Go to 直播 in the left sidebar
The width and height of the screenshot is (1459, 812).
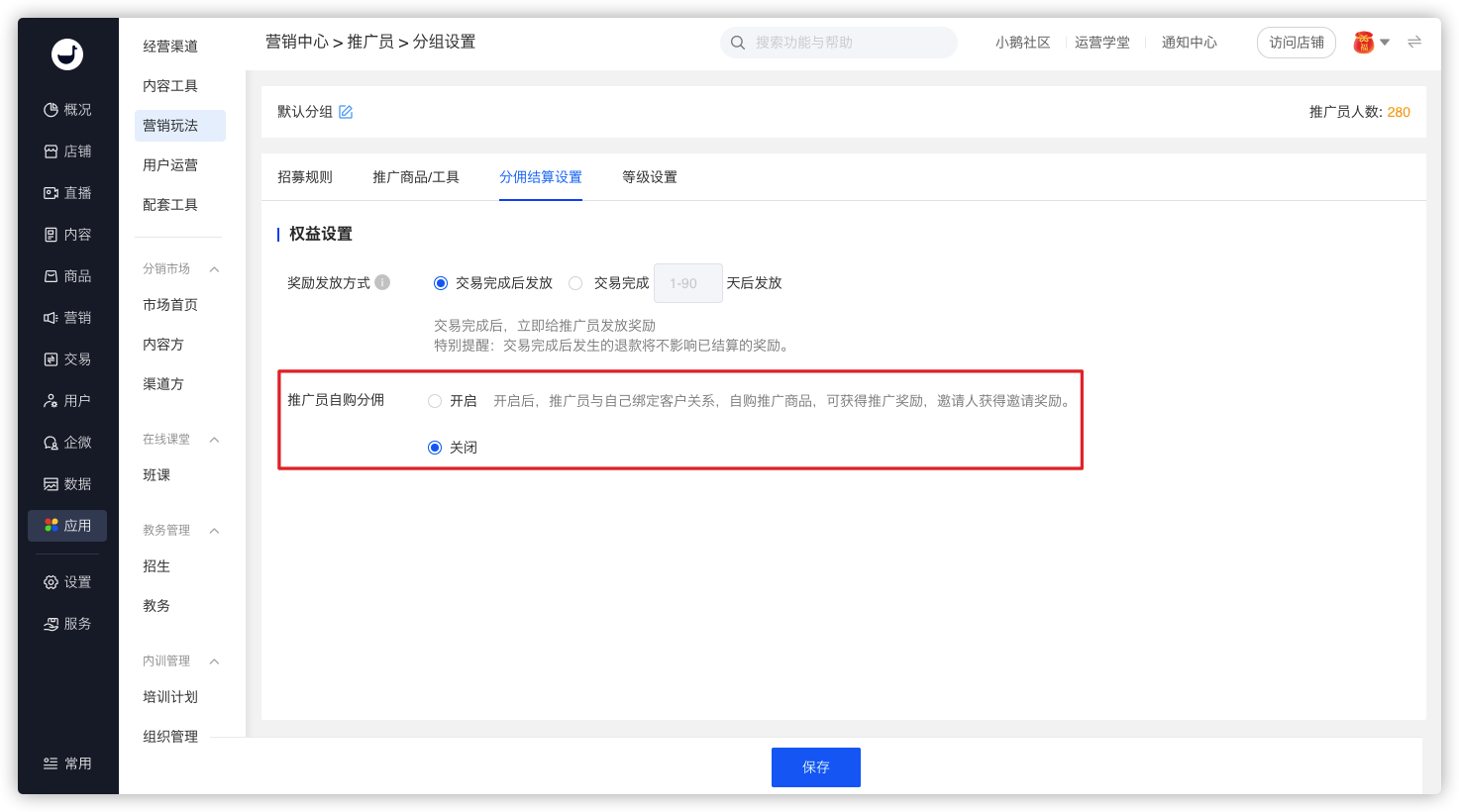pos(67,193)
